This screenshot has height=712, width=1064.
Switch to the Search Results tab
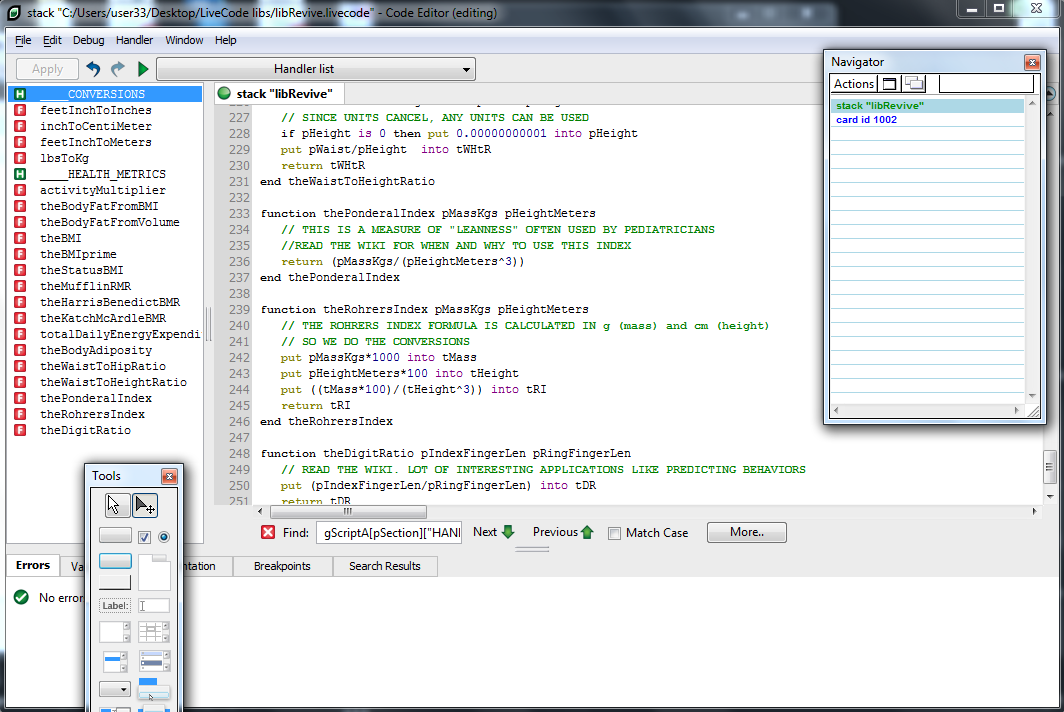(385, 566)
